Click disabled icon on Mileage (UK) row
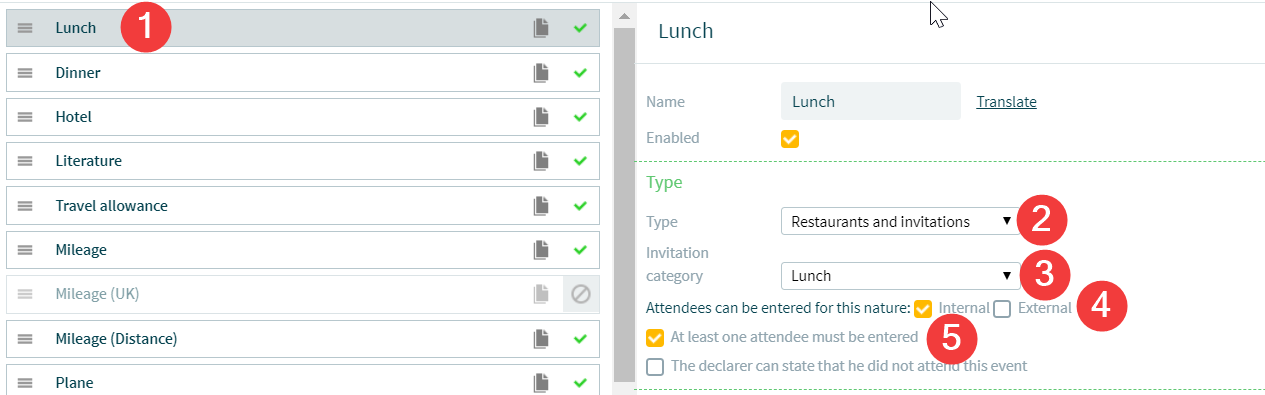 (580, 294)
